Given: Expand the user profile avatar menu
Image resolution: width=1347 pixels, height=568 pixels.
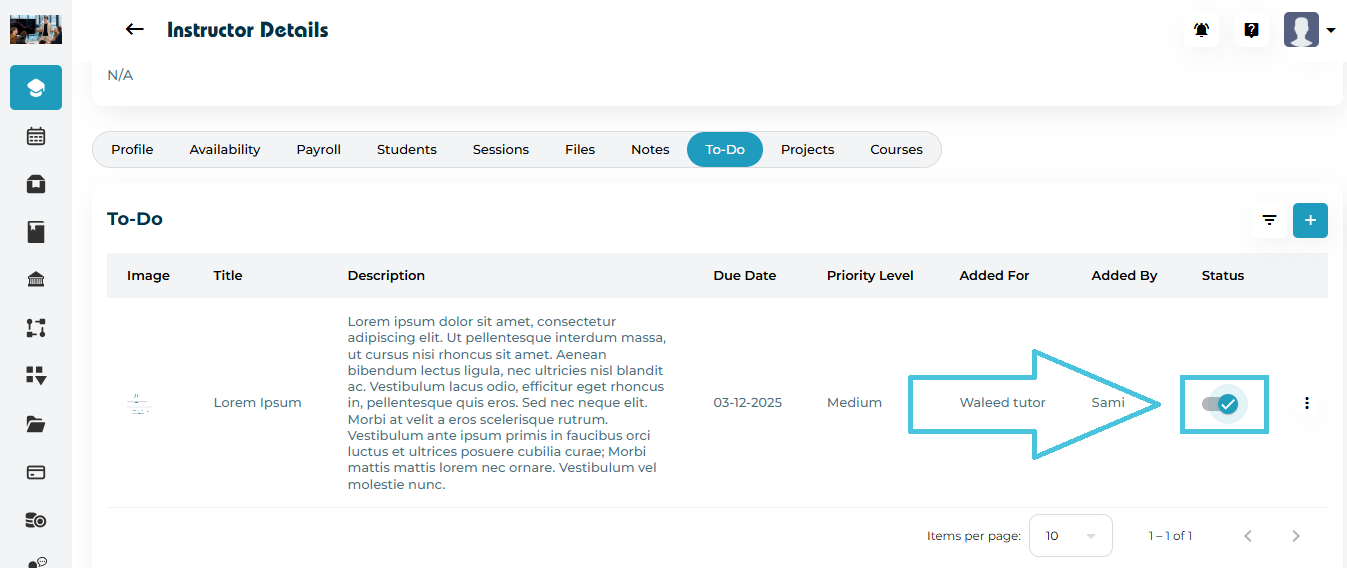Looking at the screenshot, I should (1309, 30).
